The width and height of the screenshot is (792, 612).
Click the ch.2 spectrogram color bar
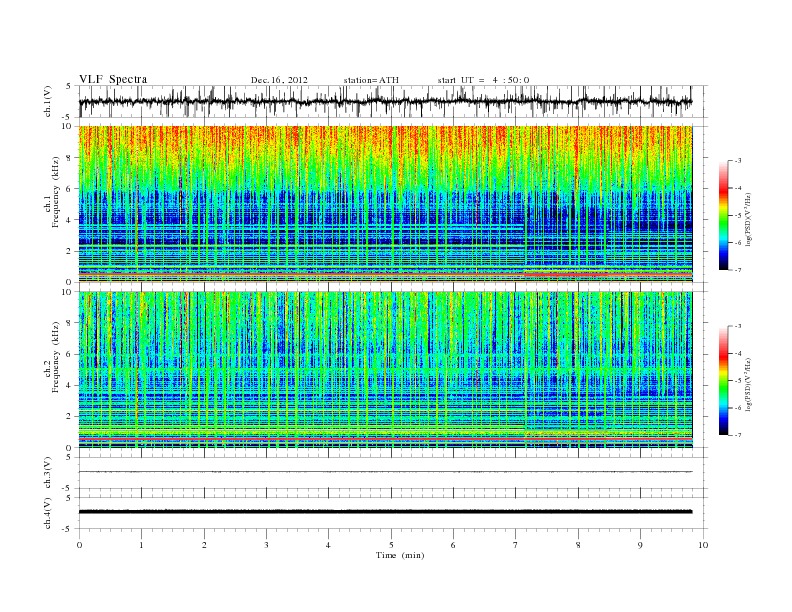pos(723,380)
